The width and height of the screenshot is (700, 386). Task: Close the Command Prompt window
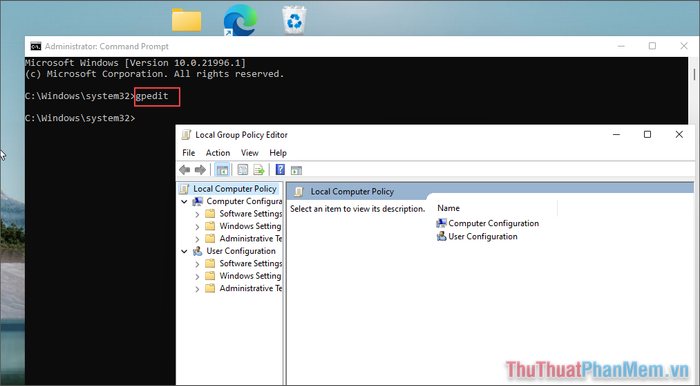[684, 46]
